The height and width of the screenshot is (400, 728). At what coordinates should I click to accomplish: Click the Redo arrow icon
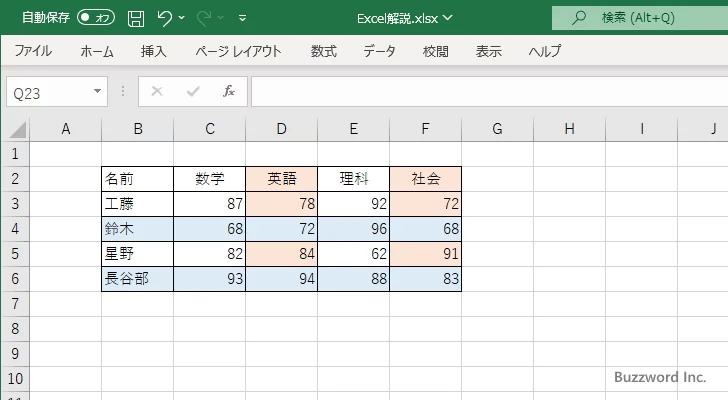click(x=204, y=18)
